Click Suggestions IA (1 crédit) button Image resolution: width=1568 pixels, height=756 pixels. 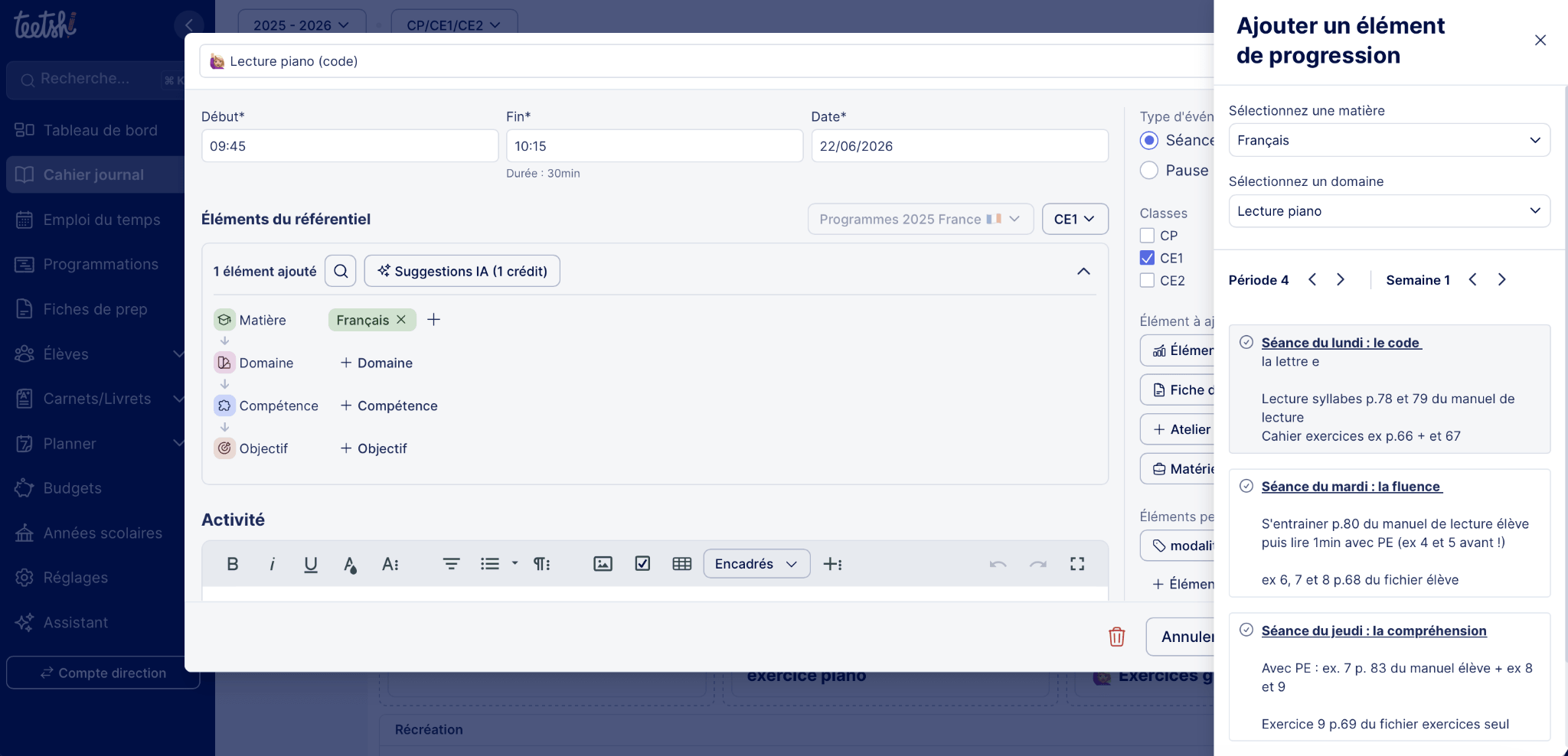tap(462, 271)
